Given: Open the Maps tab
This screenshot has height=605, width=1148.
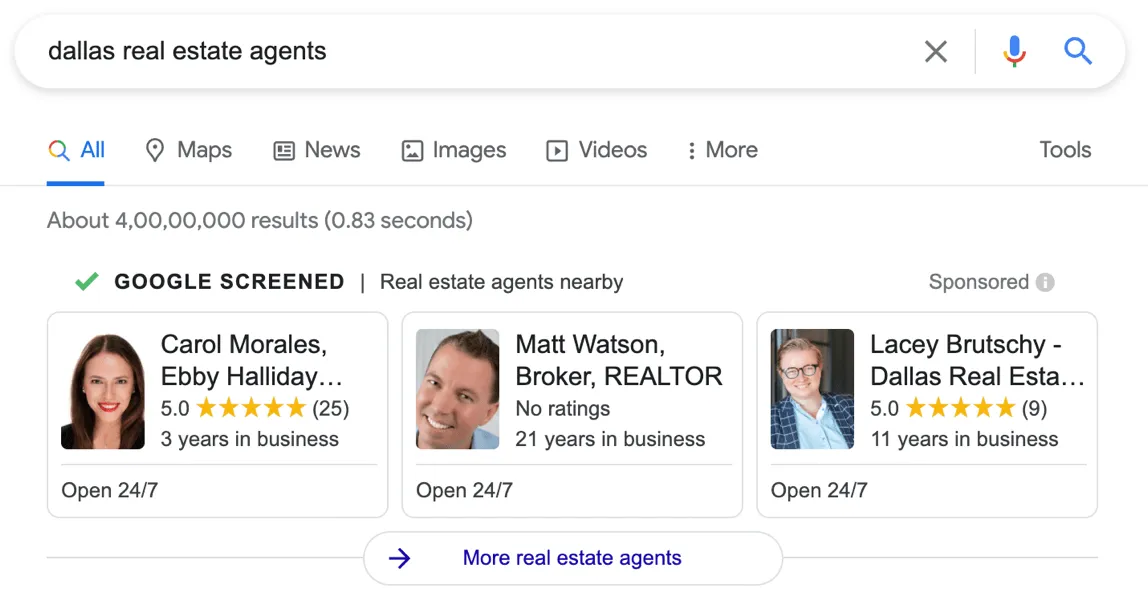Looking at the screenshot, I should [188, 150].
